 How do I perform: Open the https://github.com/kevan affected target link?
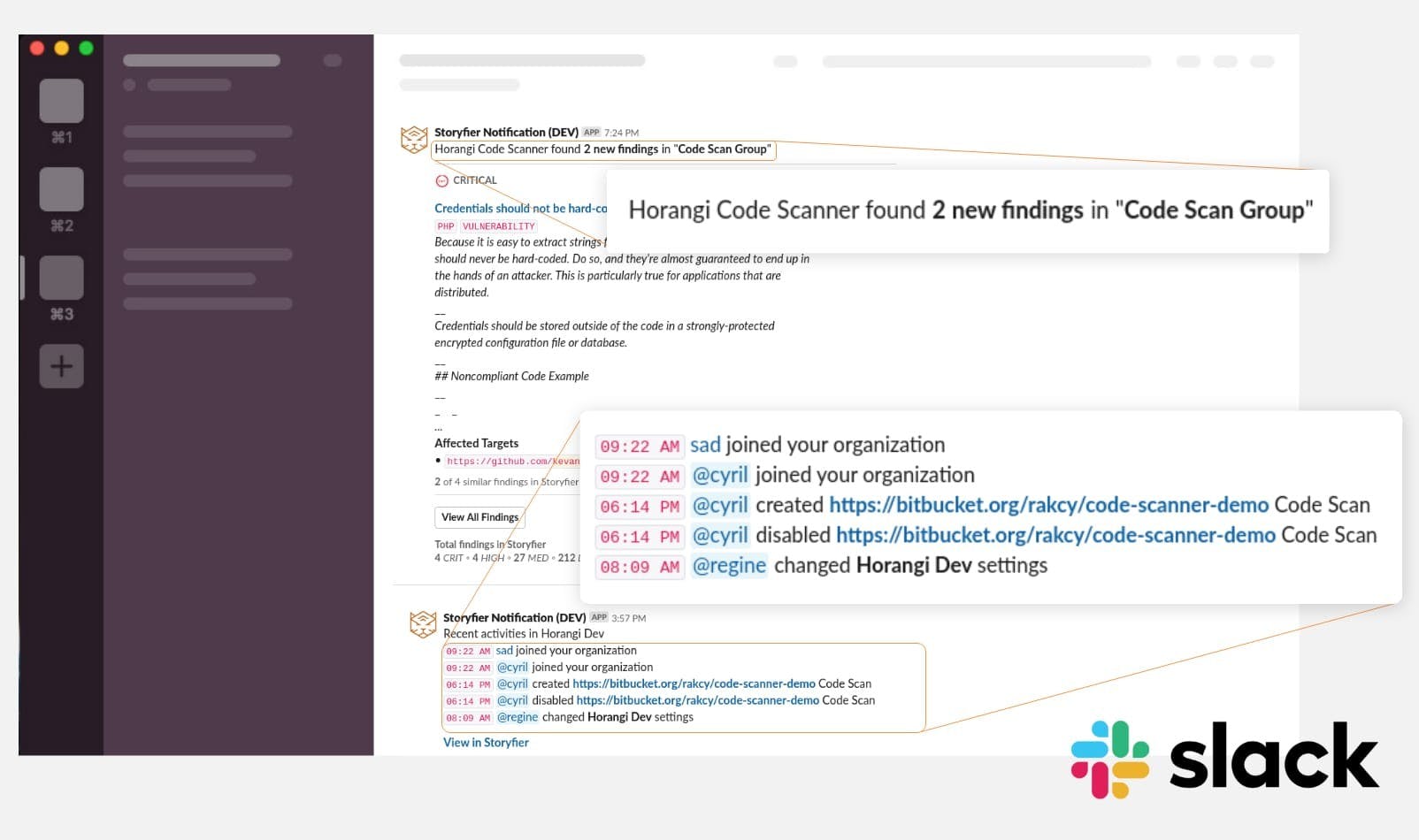click(x=513, y=461)
